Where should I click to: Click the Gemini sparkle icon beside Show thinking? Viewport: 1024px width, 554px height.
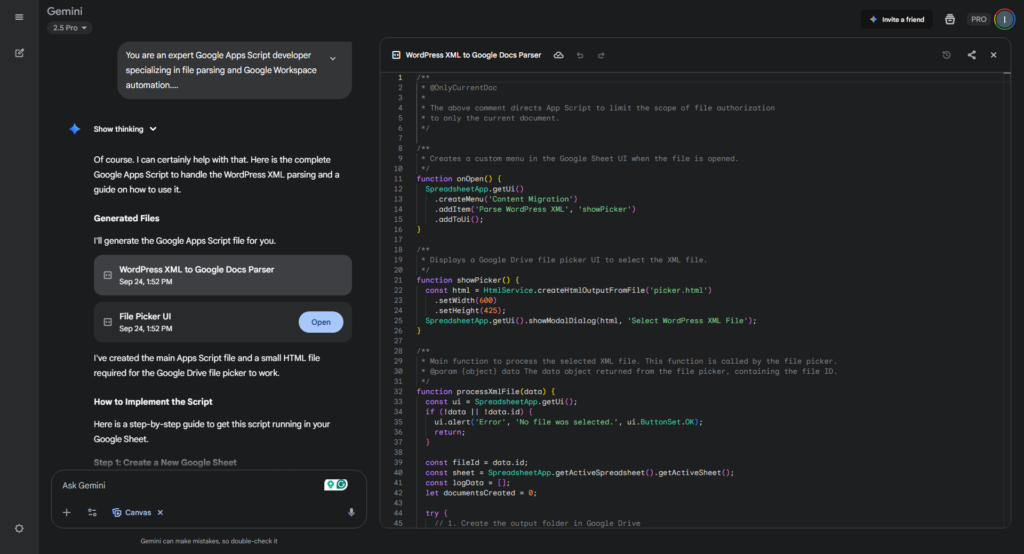[x=74, y=129]
